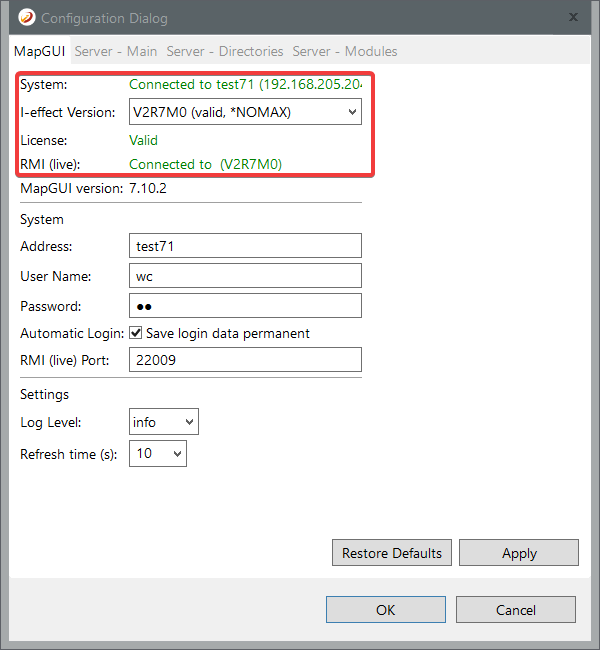The image size is (600, 650).
Task: Click the green System connection status text
Action: (x=244, y=85)
